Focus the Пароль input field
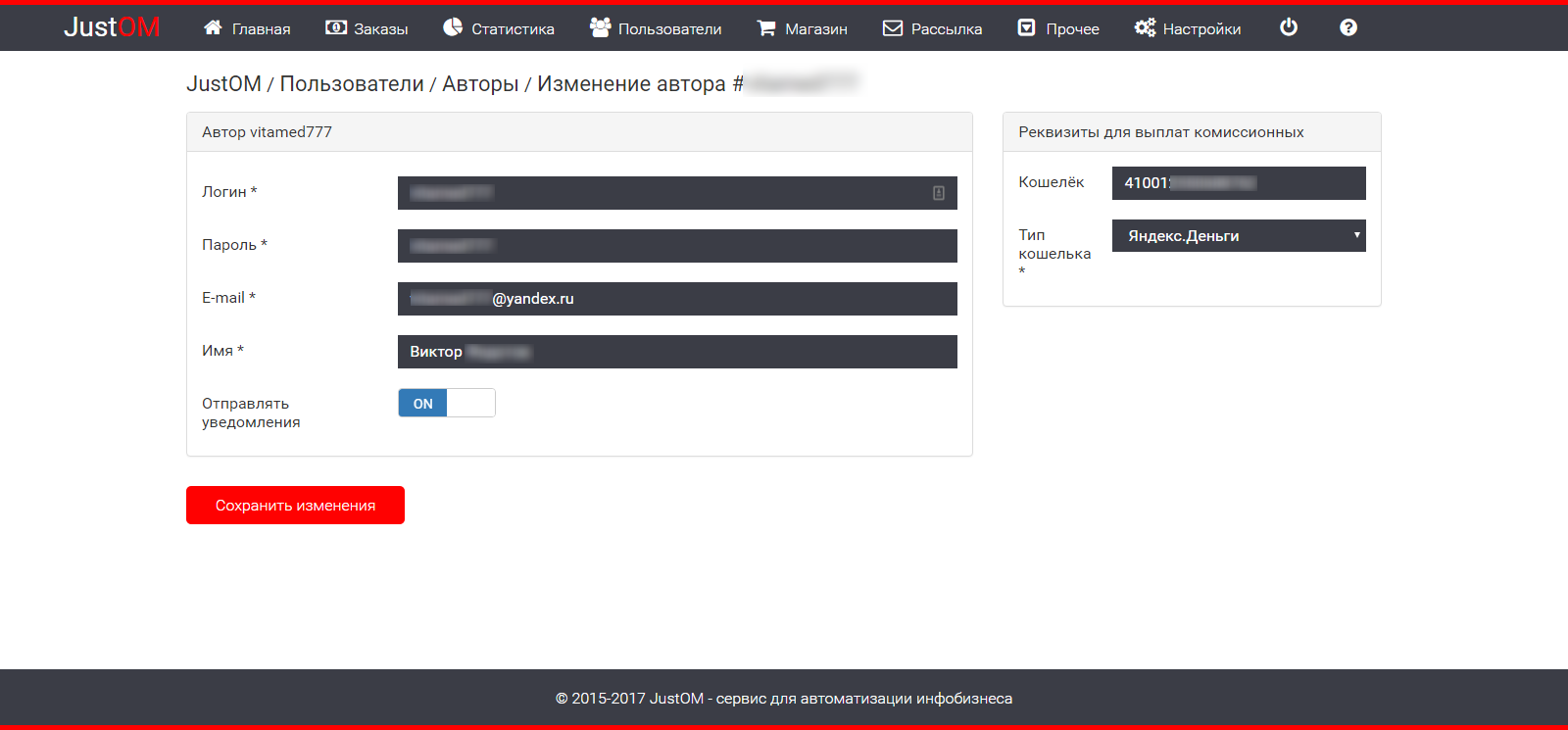This screenshot has height=730, width=1568. coord(677,246)
